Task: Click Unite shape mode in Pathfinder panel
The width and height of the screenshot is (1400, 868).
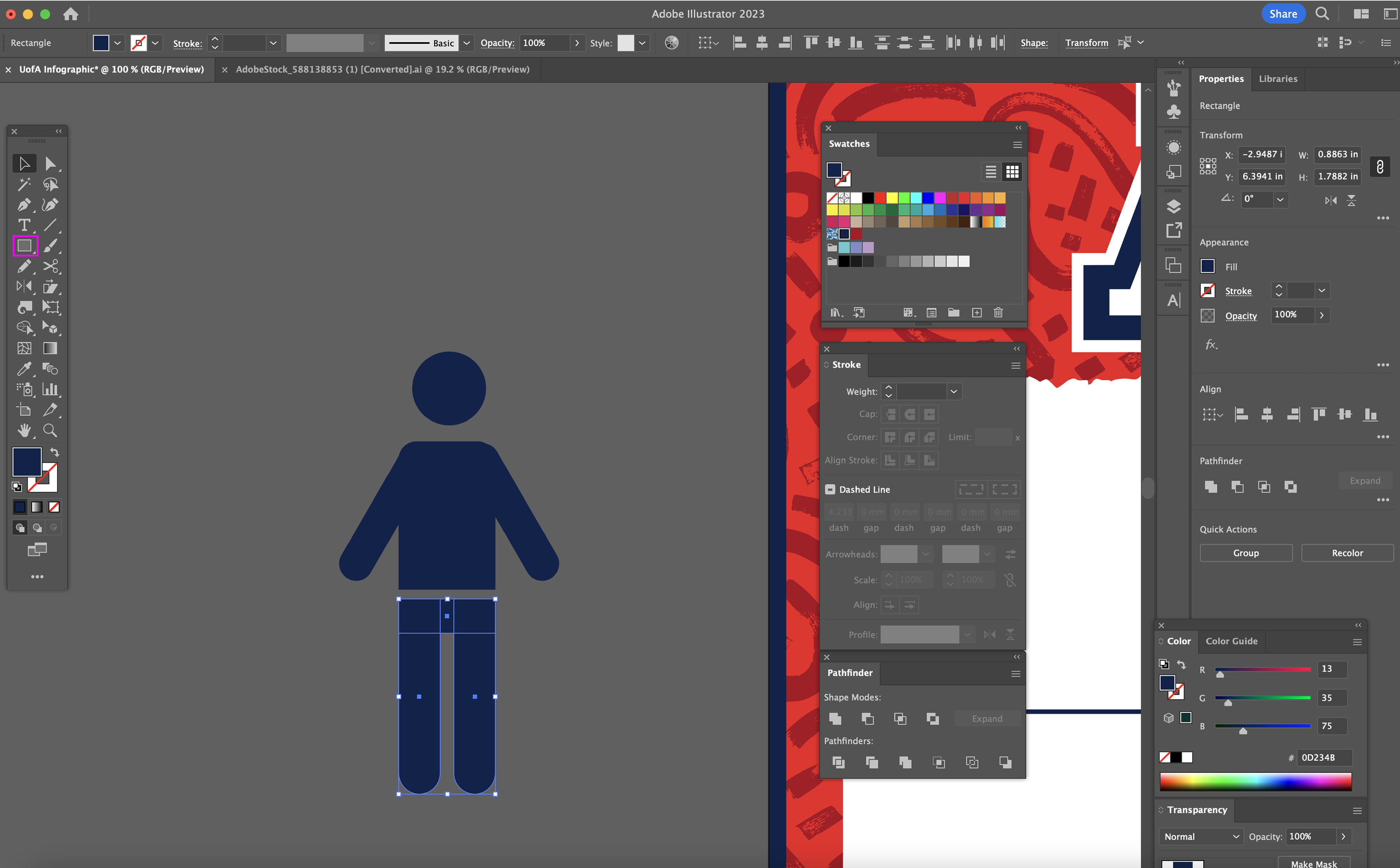Action: click(x=835, y=719)
